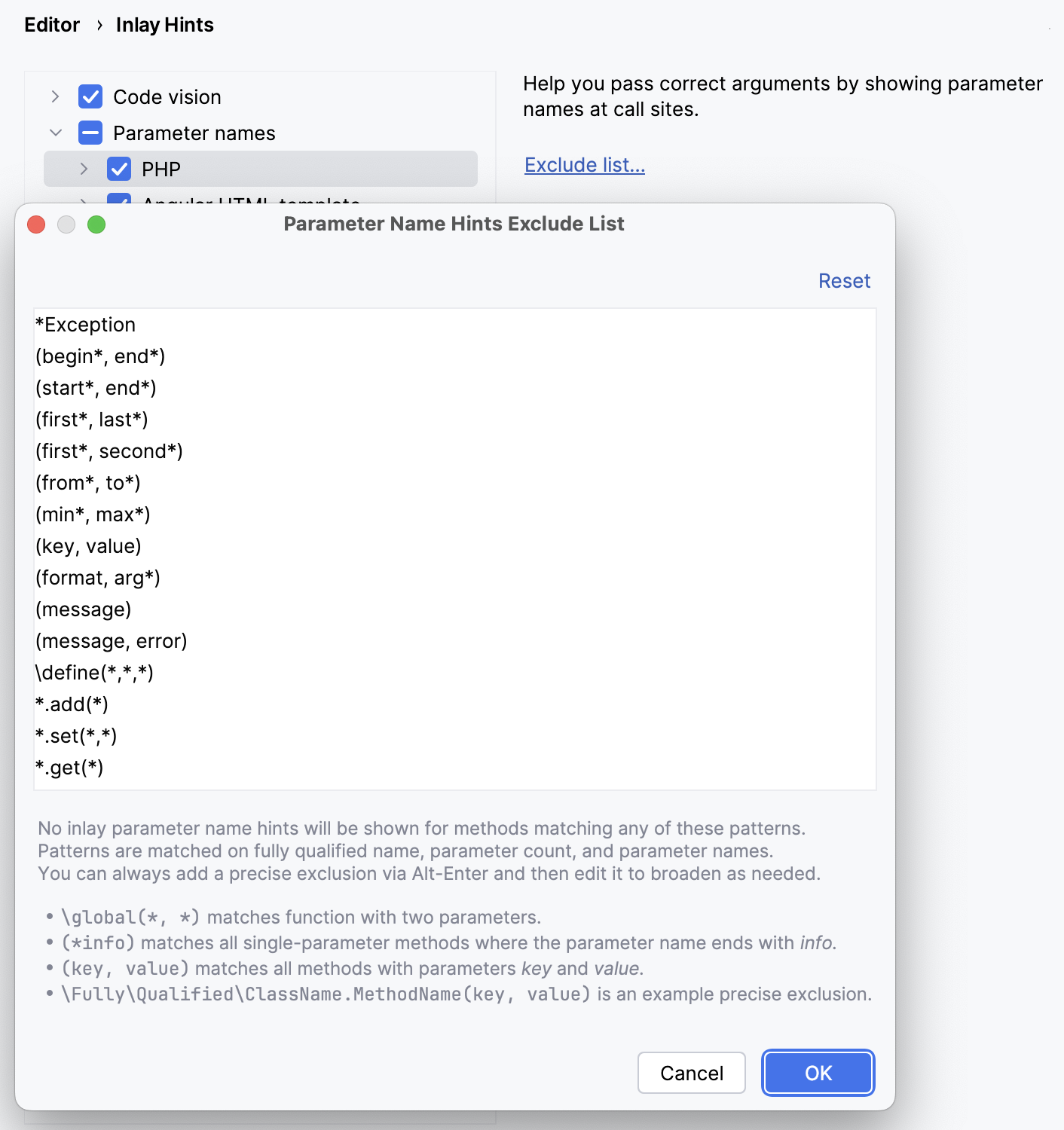Reset the exclude patterns list
Viewport: 1064px width, 1130px height.
click(x=844, y=280)
